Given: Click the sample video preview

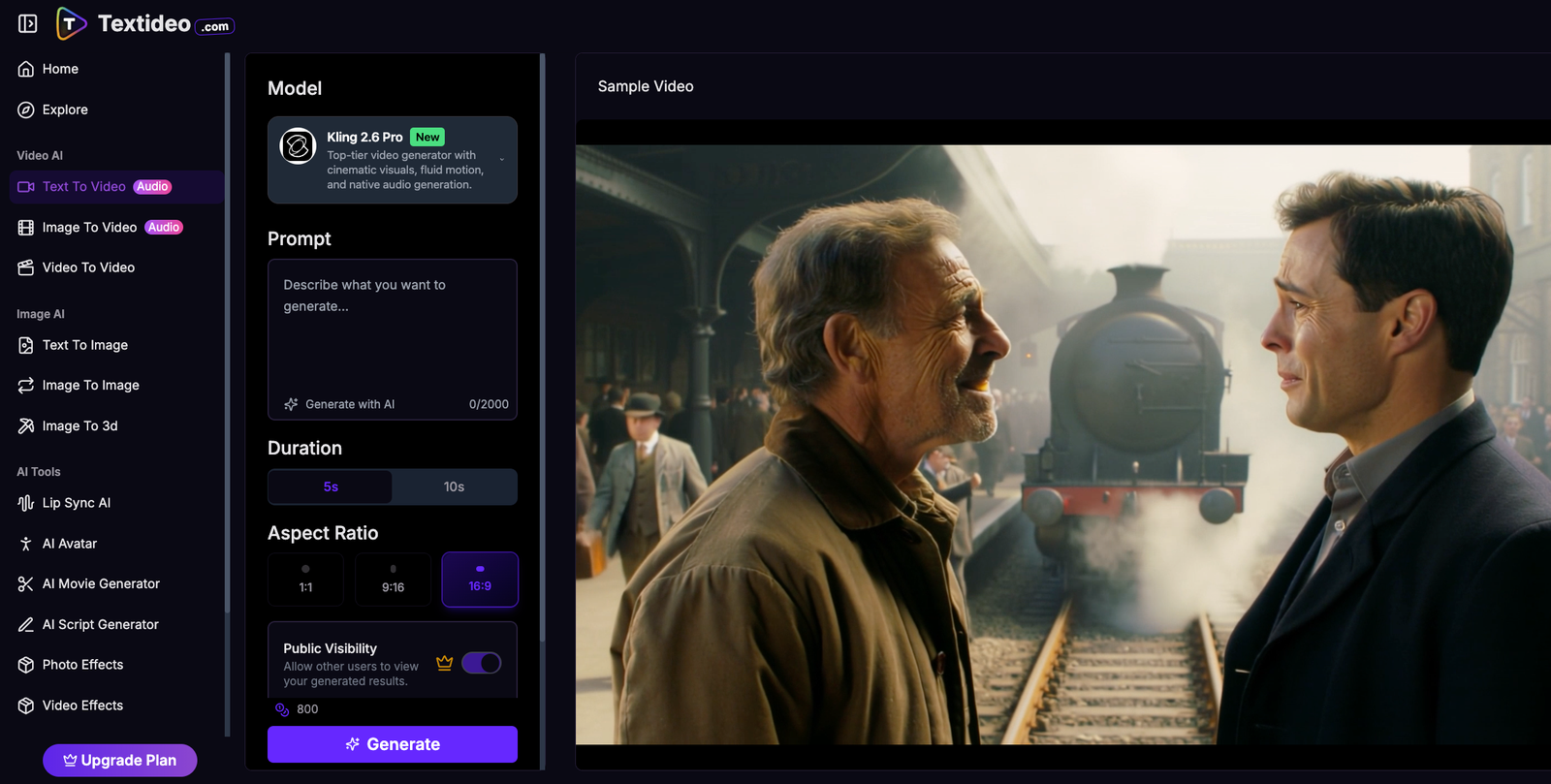Looking at the screenshot, I should coord(1063,445).
